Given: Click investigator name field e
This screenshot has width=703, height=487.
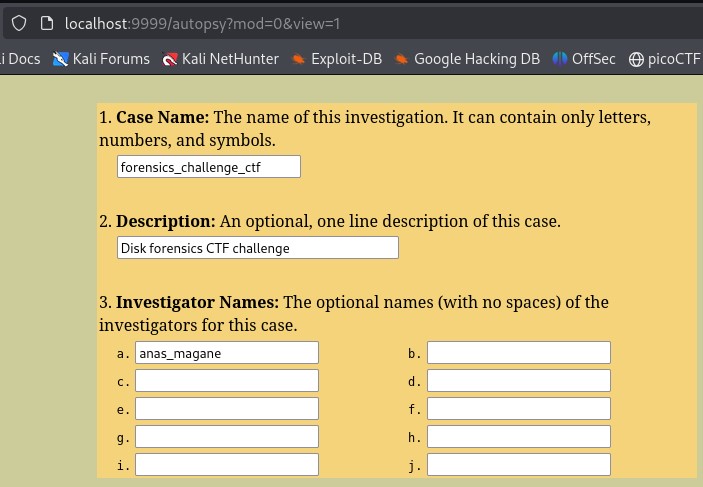Looking at the screenshot, I should [227, 409].
